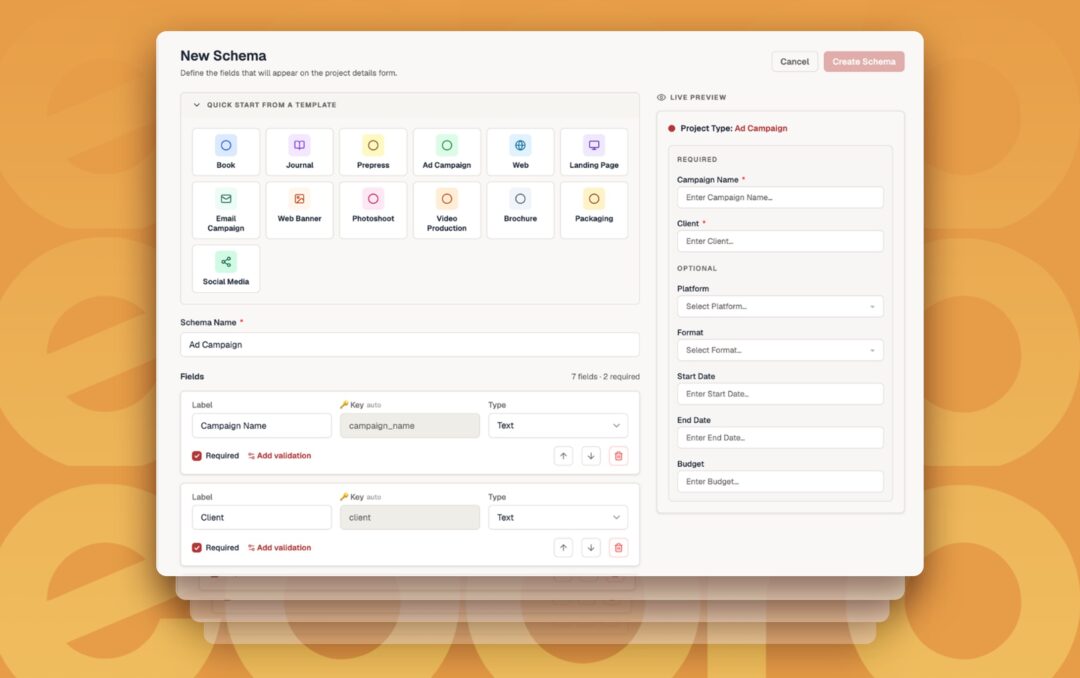Focus the Enter End Date preview field
1080x678 pixels.
tap(780, 438)
